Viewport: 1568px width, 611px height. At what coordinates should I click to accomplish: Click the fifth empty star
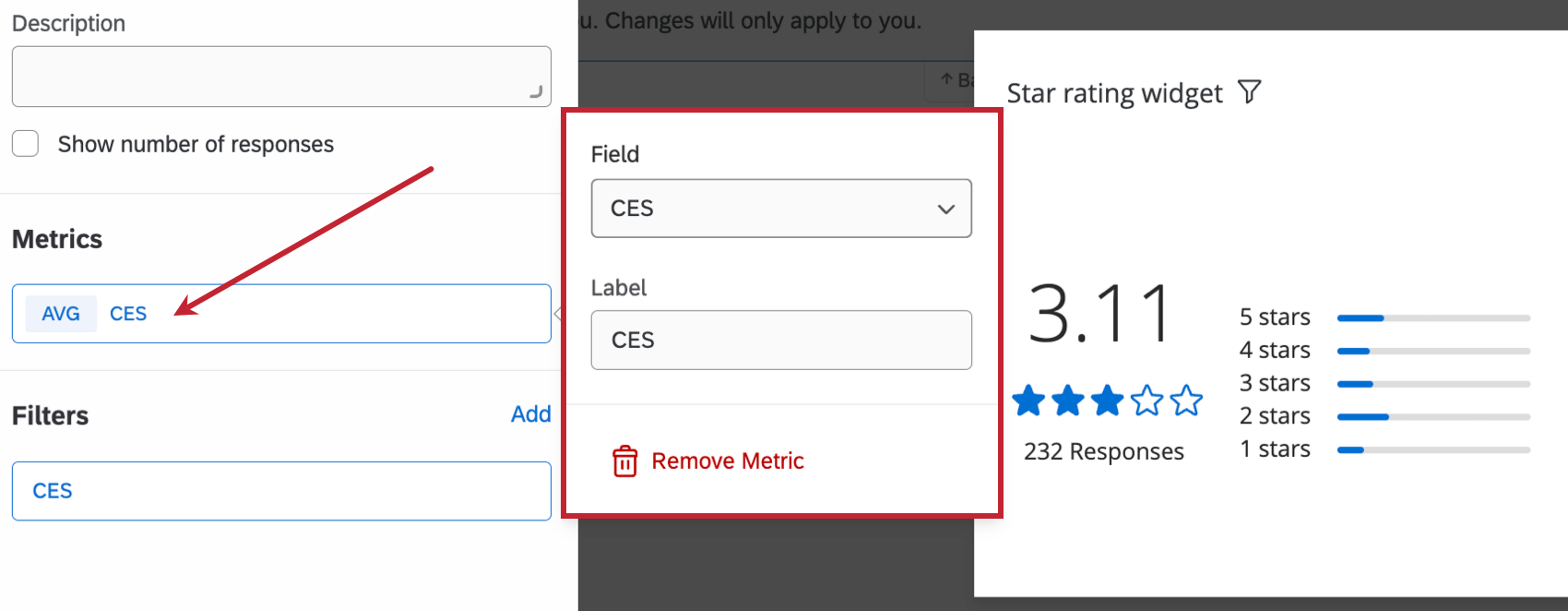click(x=1186, y=401)
